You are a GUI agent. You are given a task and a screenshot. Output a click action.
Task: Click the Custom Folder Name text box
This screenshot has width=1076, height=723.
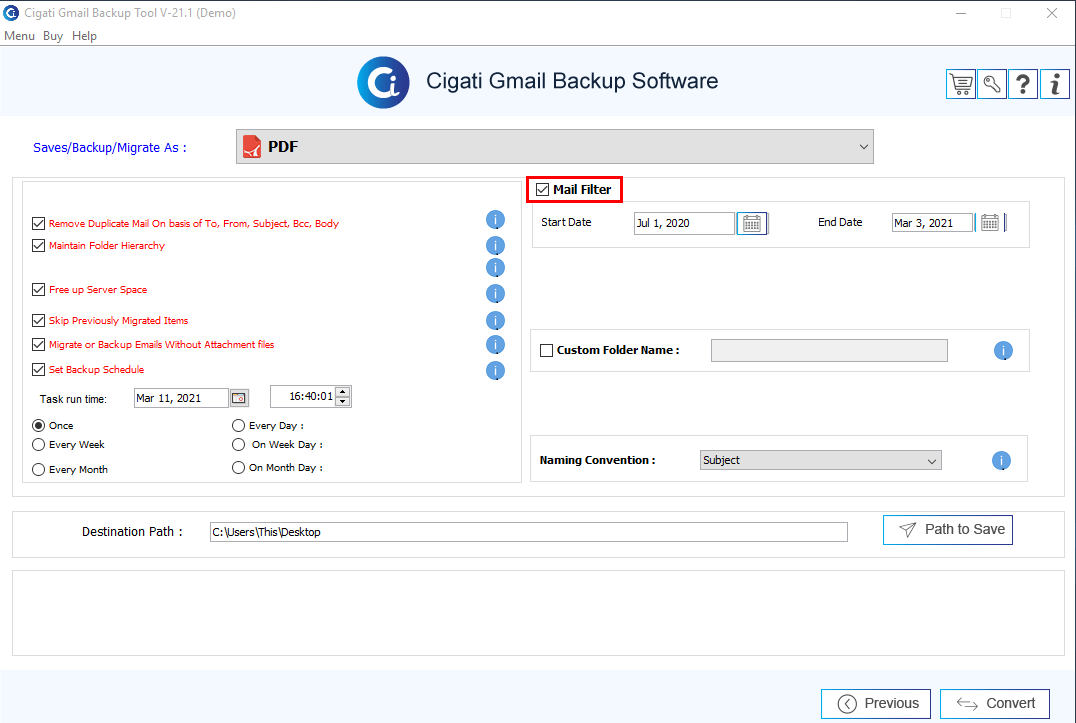coord(829,351)
